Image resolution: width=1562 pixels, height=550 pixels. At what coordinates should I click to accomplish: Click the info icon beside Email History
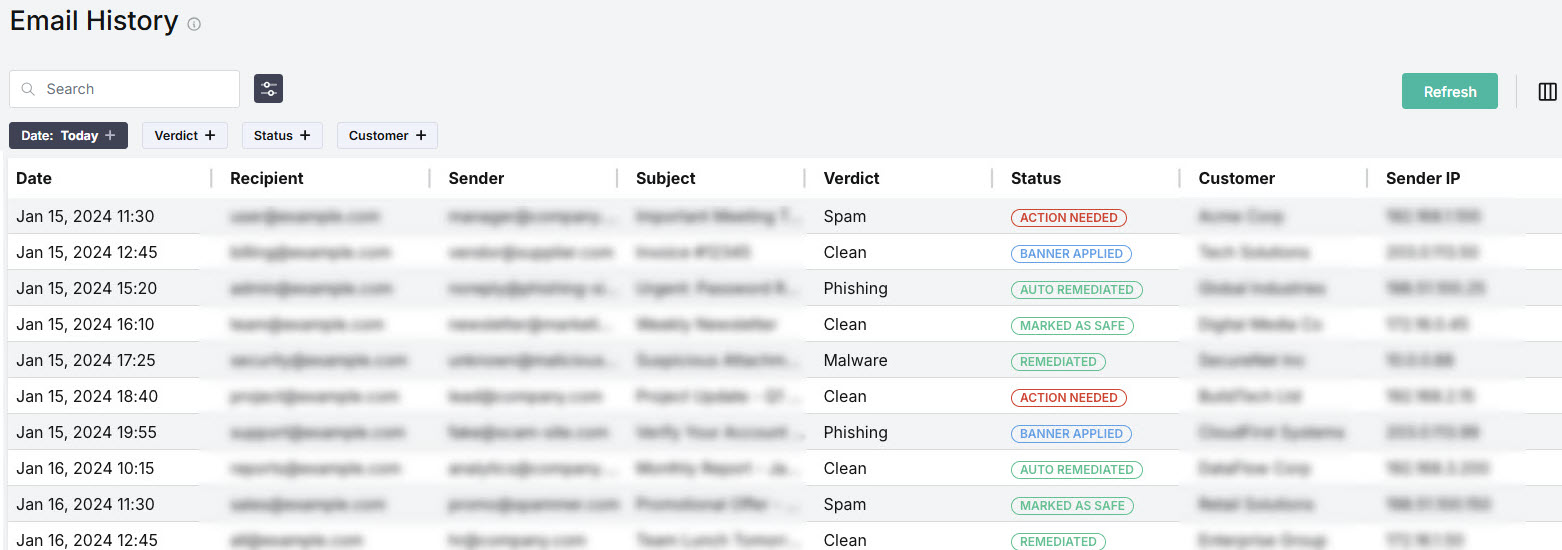click(194, 24)
